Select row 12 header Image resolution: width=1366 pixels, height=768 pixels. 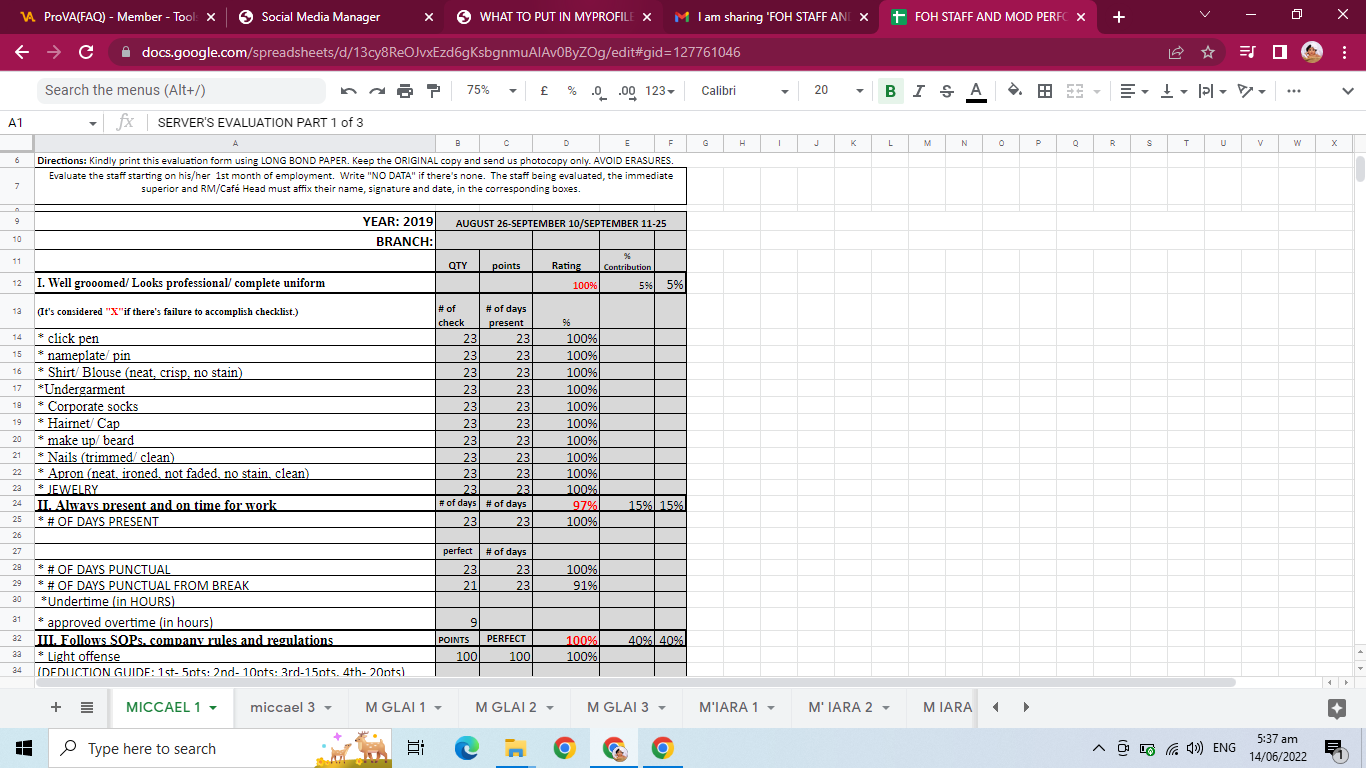tap(17, 283)
